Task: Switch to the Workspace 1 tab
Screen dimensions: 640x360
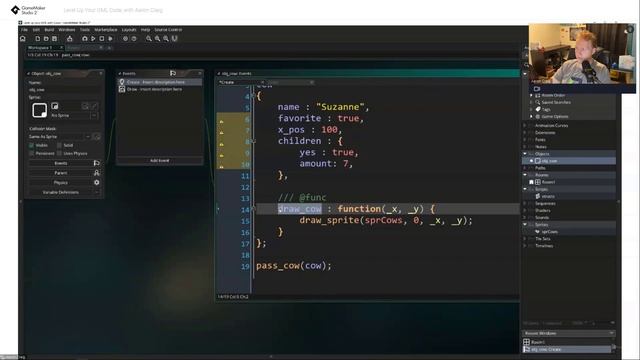Action: (x=40, y=48)
